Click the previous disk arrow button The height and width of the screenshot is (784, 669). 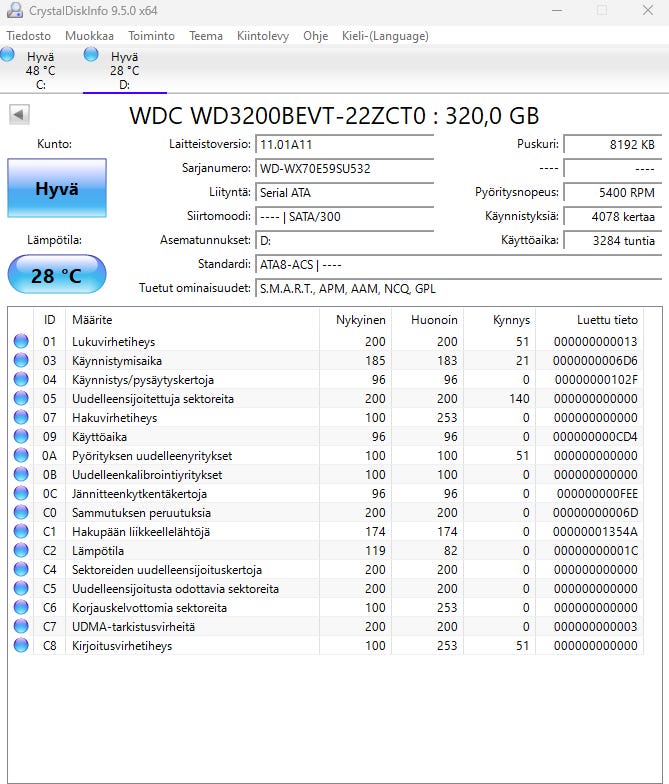coord(19,114)
